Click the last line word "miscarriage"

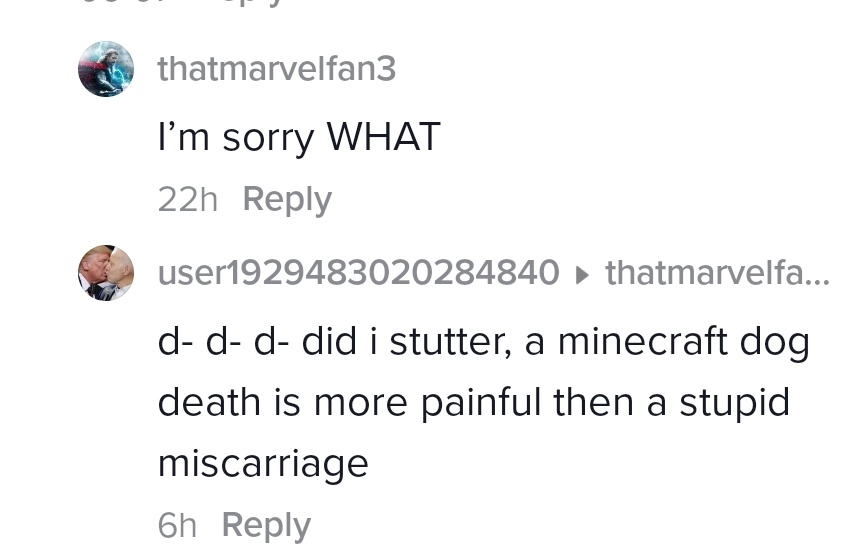click(263, 463)
